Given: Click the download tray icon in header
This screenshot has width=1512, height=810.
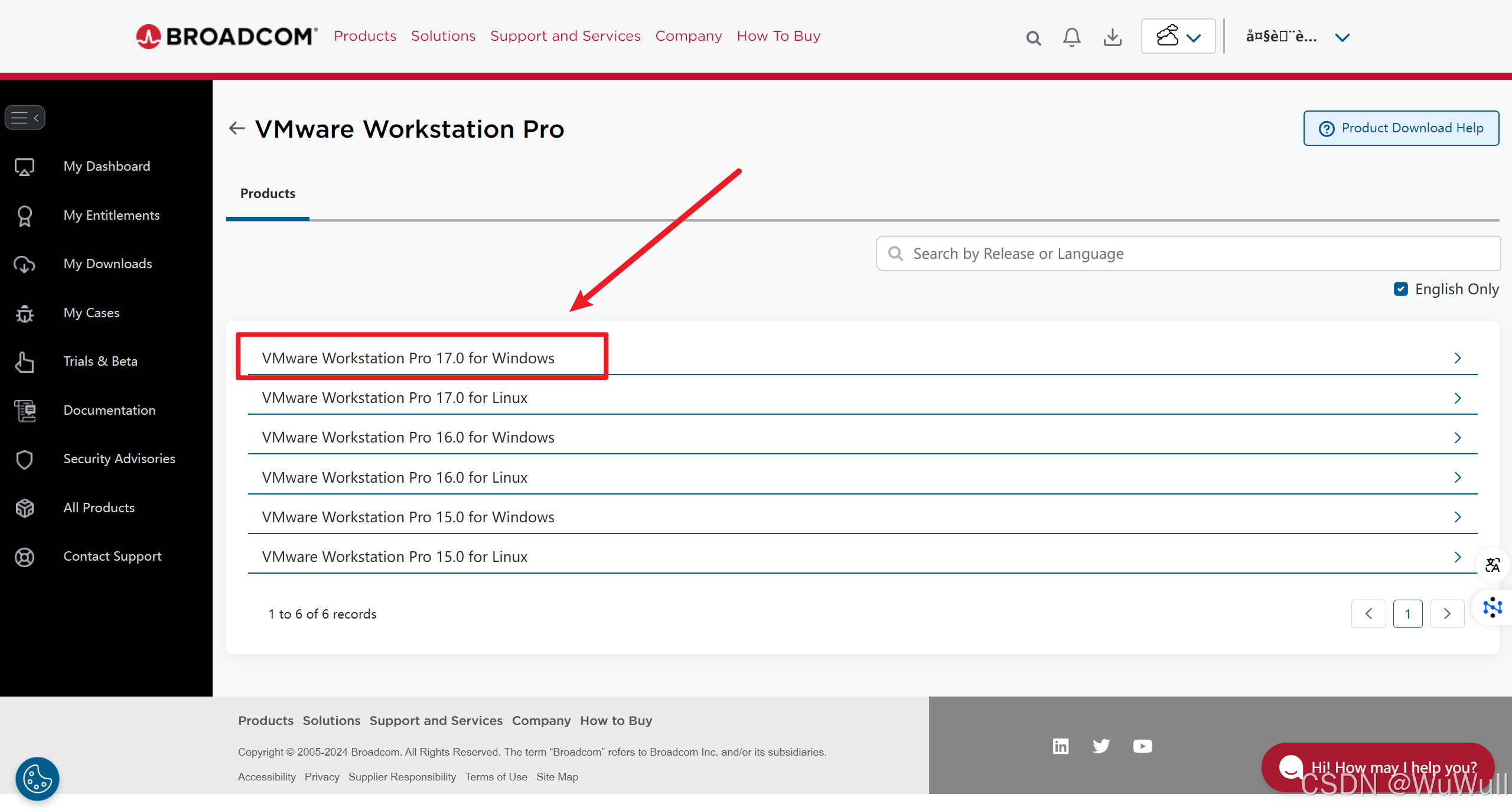Looking at the screenshot, I should [1112, 37].
